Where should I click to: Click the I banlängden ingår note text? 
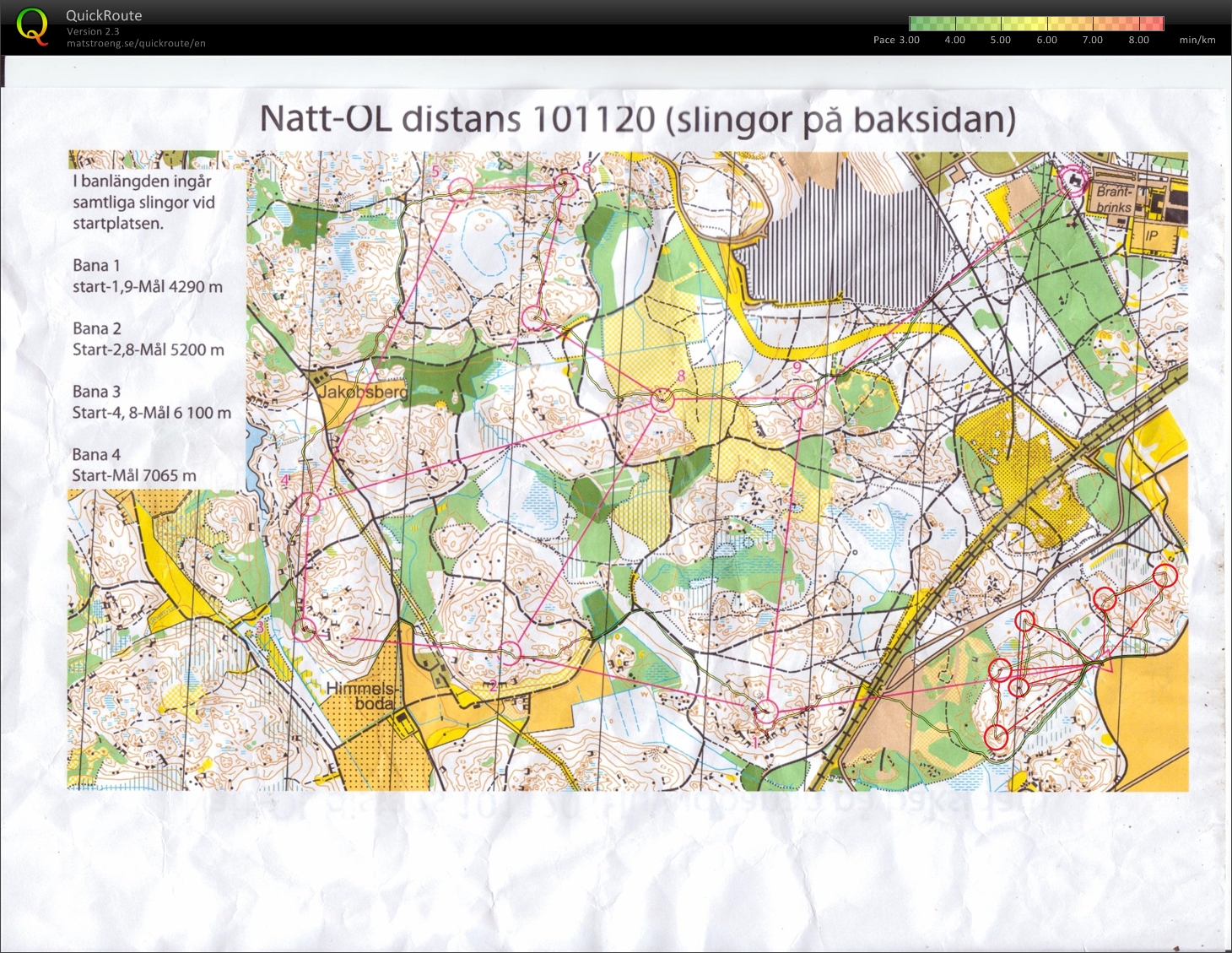(x=144, y=203)
